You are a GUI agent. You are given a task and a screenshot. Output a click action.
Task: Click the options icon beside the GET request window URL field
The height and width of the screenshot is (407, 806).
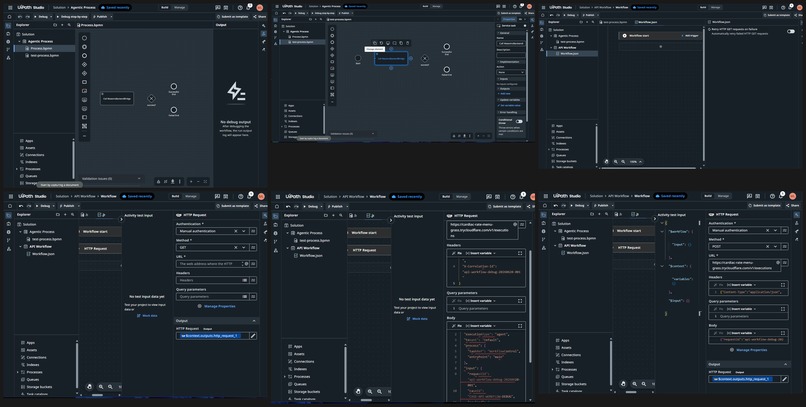253,264
